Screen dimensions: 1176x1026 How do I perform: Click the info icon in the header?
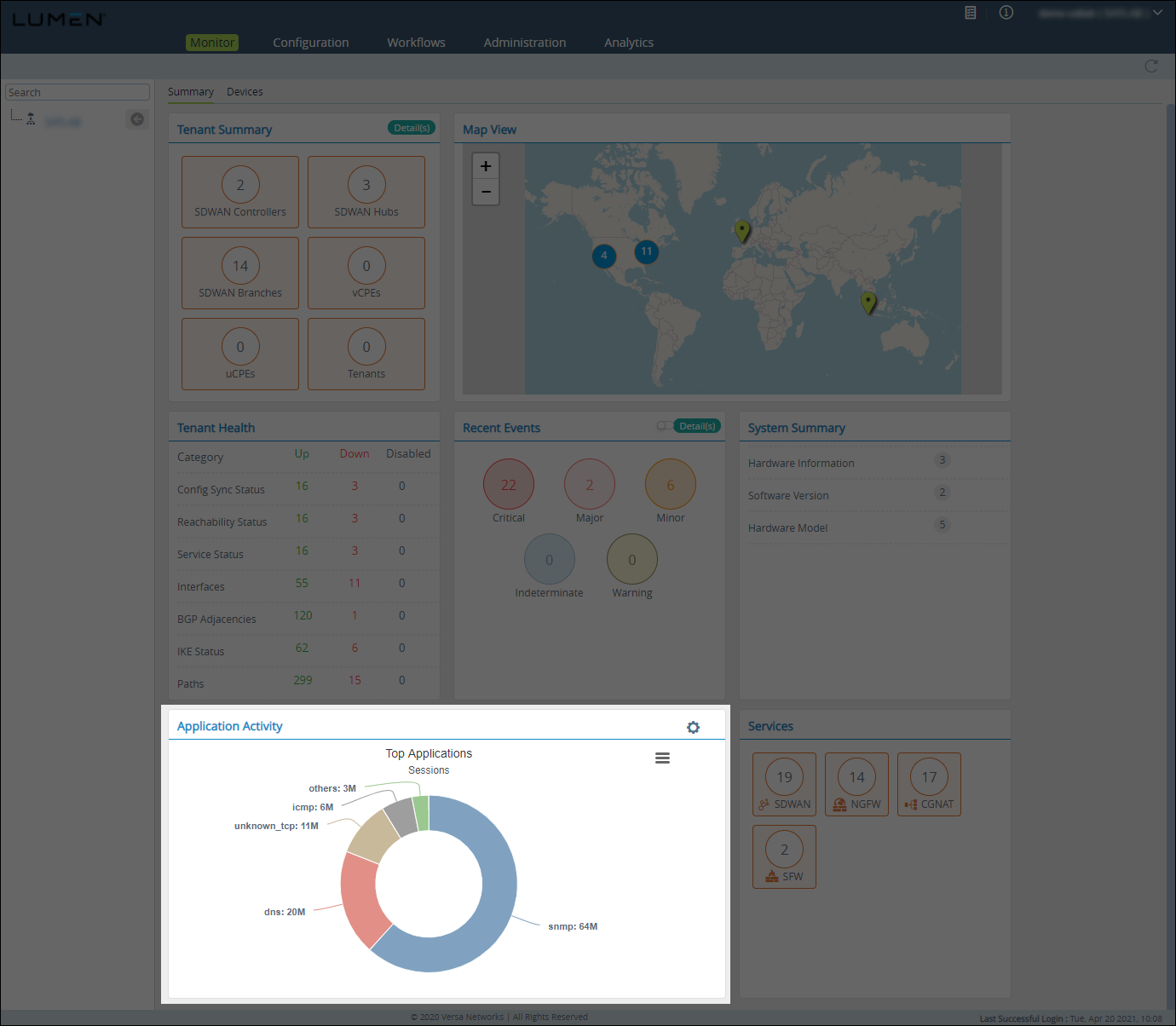click(x=1006, y=13)
